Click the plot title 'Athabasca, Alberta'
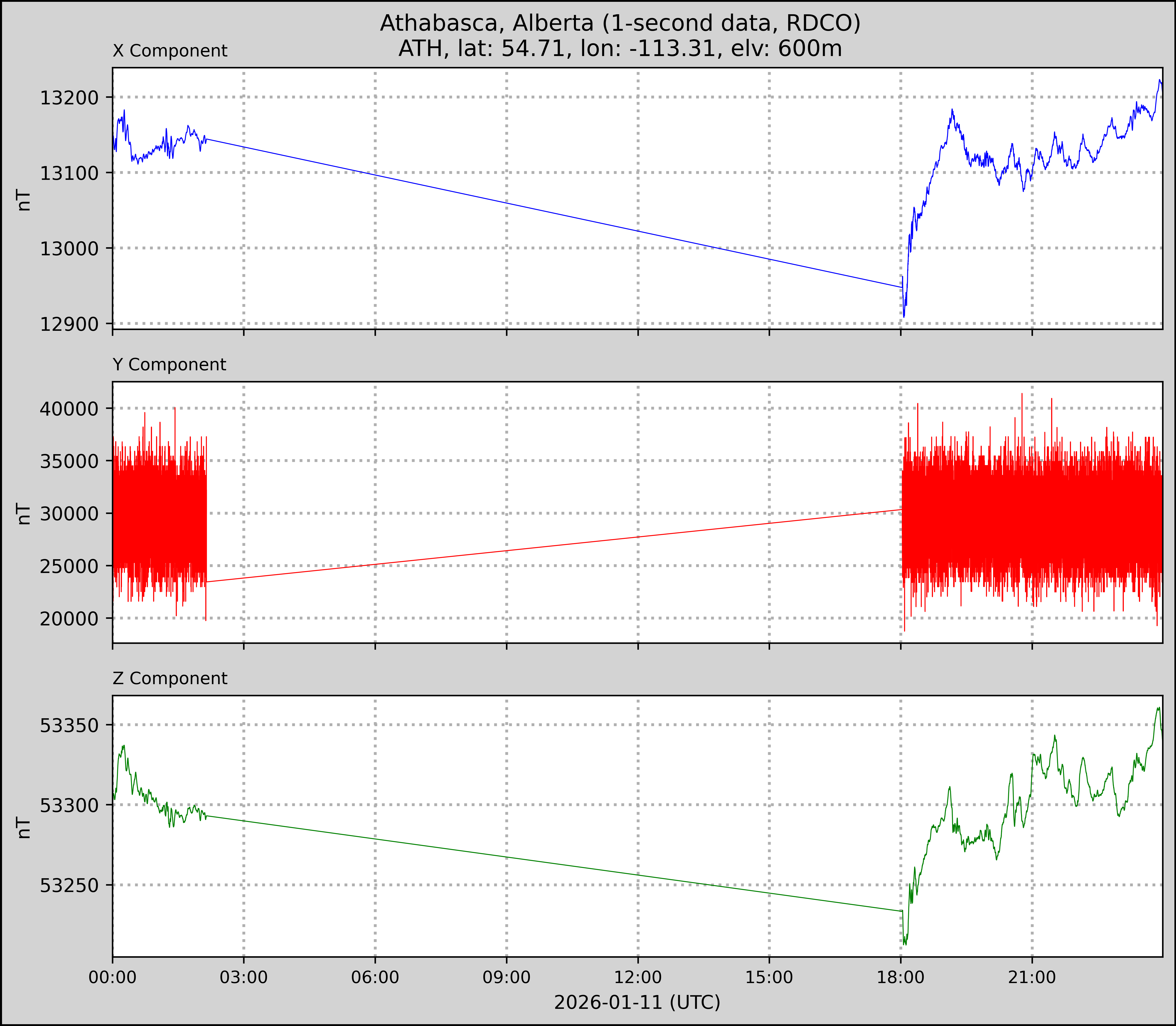This screenshot has height=1026, width=1176. [620, 23]
